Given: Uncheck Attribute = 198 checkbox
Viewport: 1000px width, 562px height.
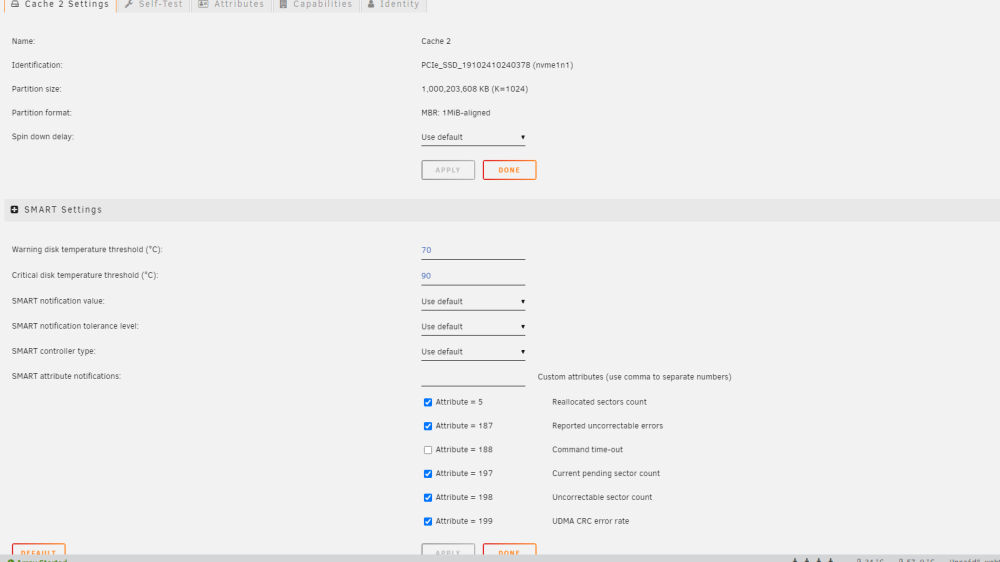Looking at the screenshot, I should pos(428,498).
